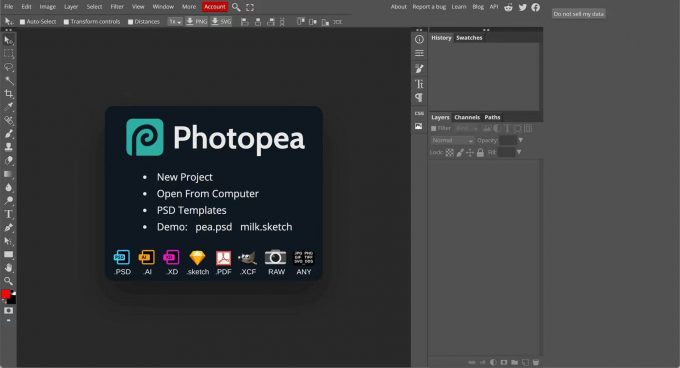Expand the Opacity slider arrow
The width and height of the screenshot is (680, 368).
coord(520,140)
